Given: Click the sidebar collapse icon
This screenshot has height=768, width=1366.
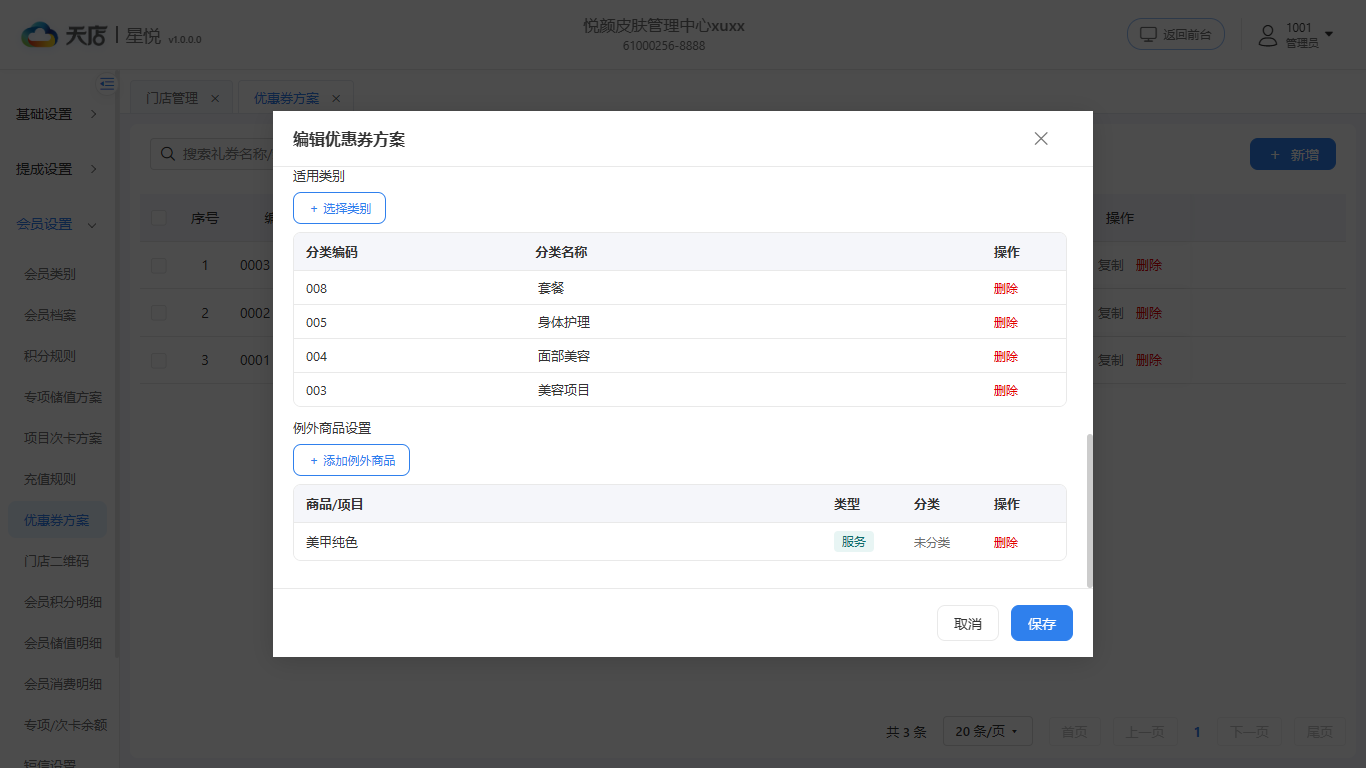Looking at the screenshot, I should pos(107,84).
